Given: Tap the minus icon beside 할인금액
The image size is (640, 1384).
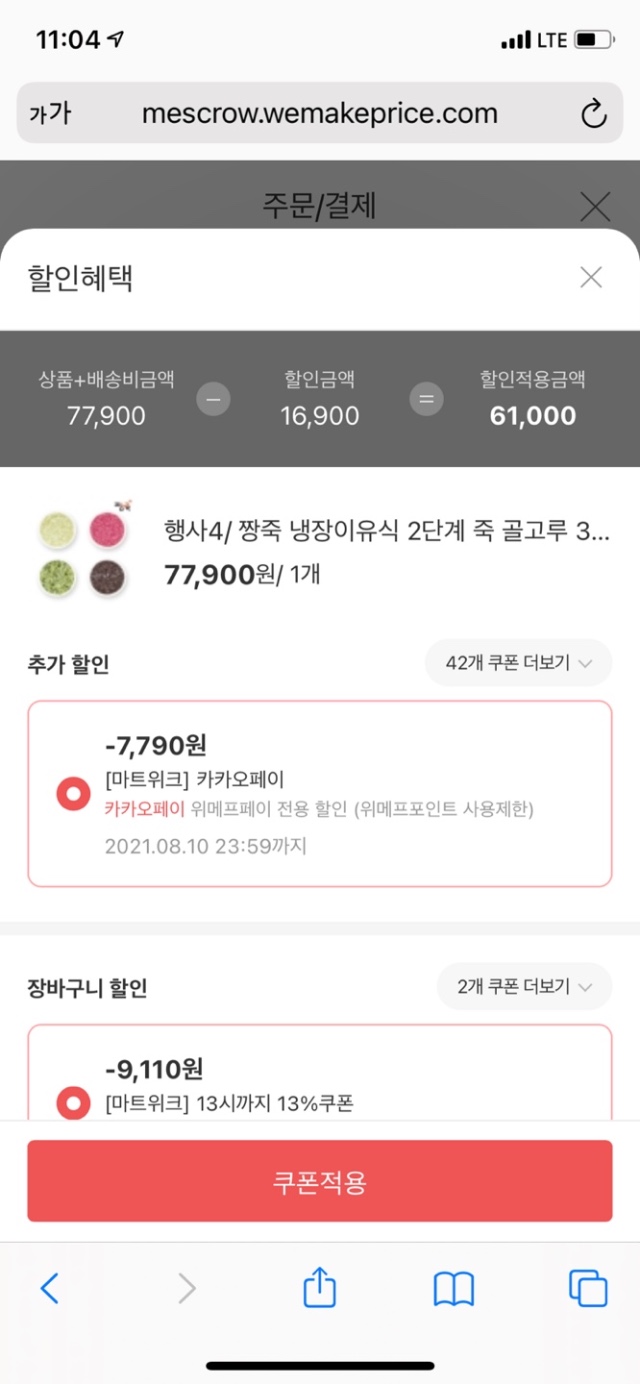Looking at the screenshot, I should 213,400.
